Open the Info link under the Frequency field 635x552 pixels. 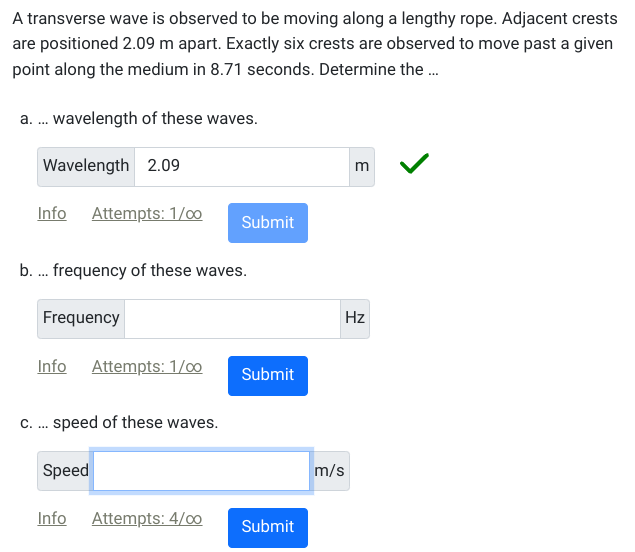[52, 366]
